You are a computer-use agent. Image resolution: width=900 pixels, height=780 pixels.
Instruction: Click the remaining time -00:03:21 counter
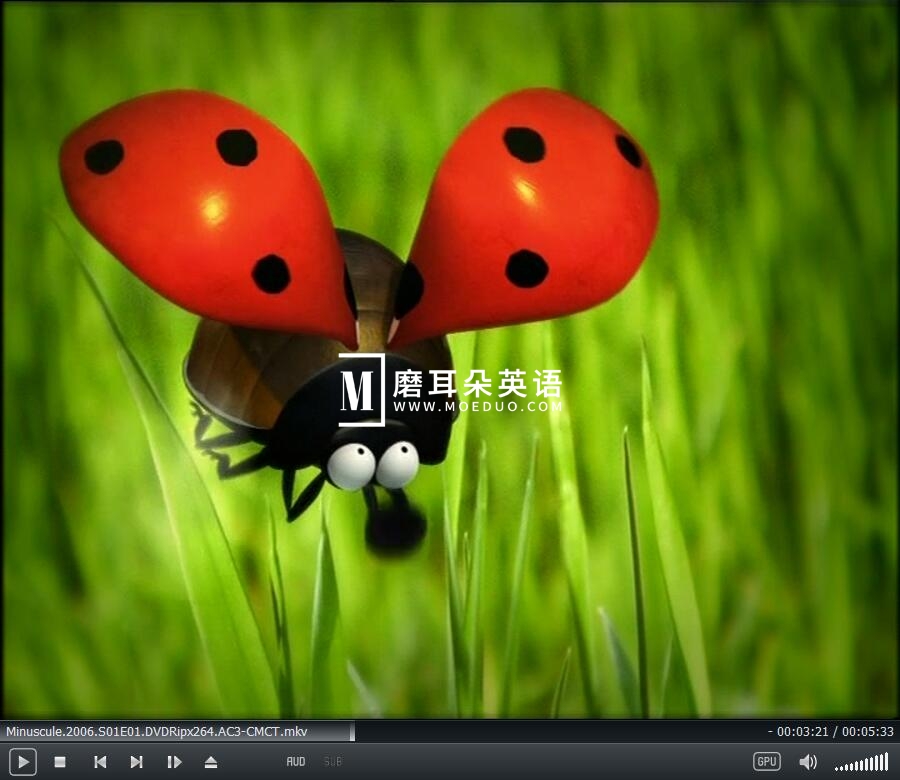795,731
